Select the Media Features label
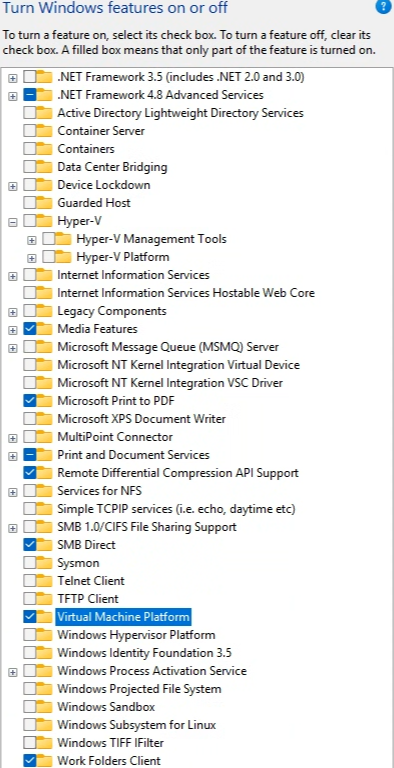This screenshot has height=768, width=394. (x=98, y=329)
